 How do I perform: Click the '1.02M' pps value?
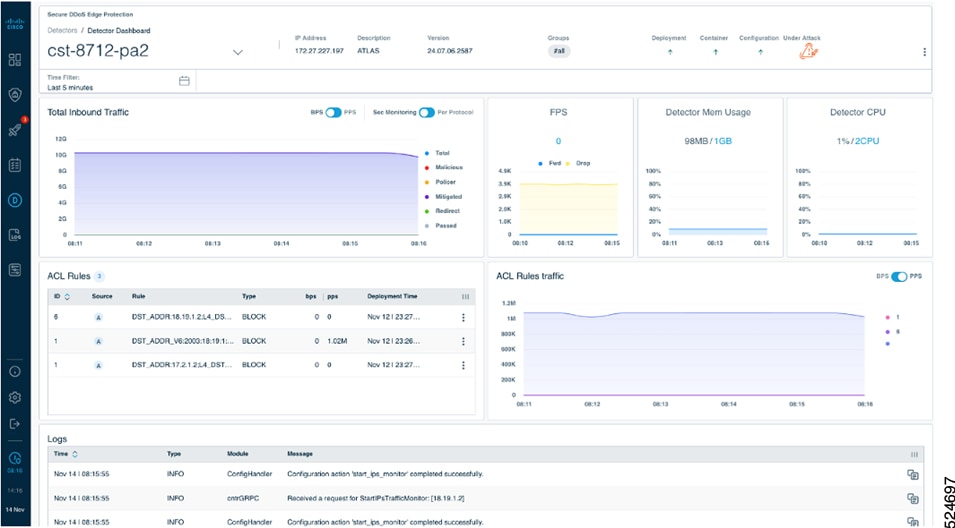337,341
